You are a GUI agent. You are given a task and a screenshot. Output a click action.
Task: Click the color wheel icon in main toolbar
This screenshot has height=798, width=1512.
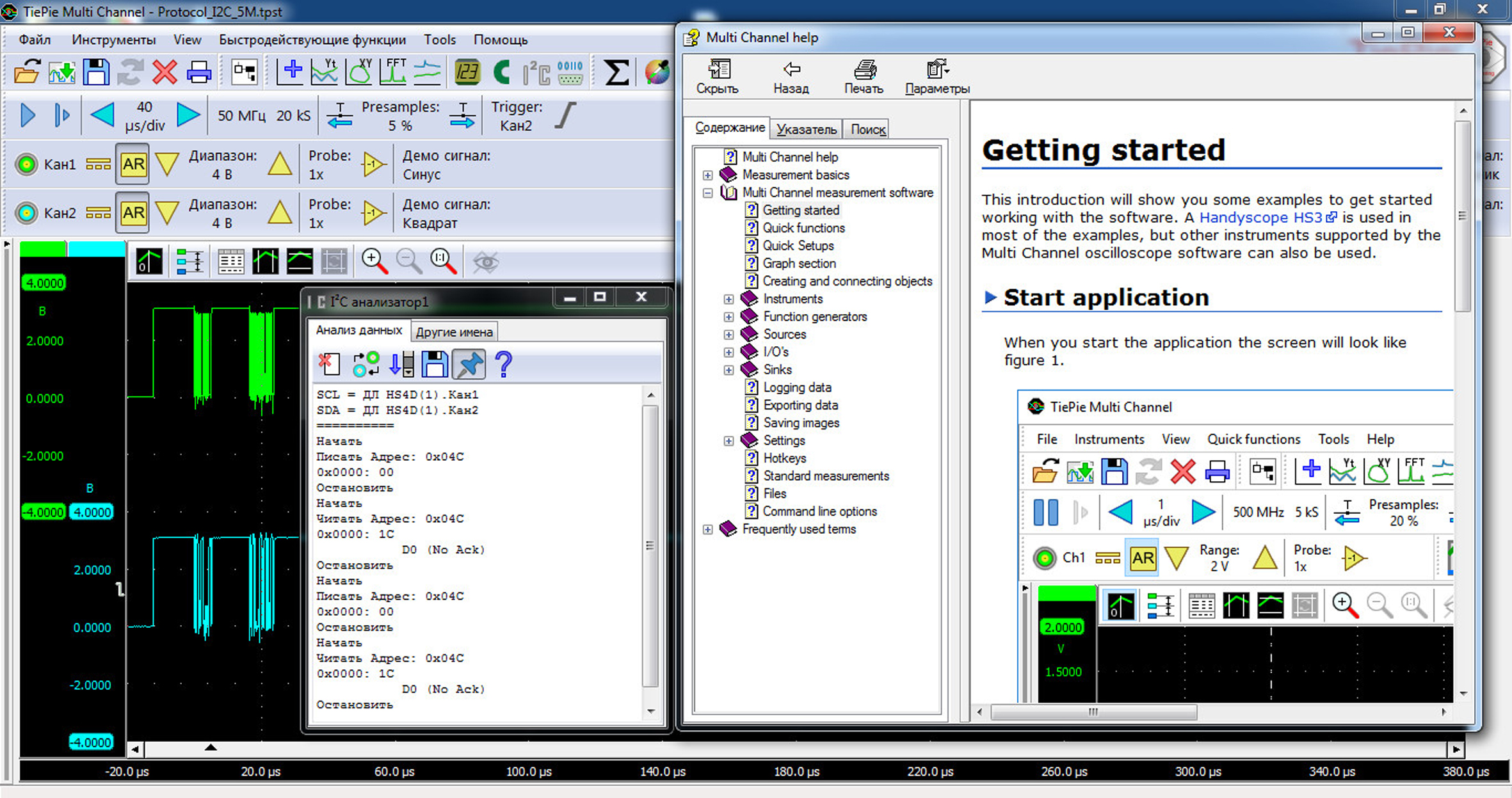click(x=657, y=72)
